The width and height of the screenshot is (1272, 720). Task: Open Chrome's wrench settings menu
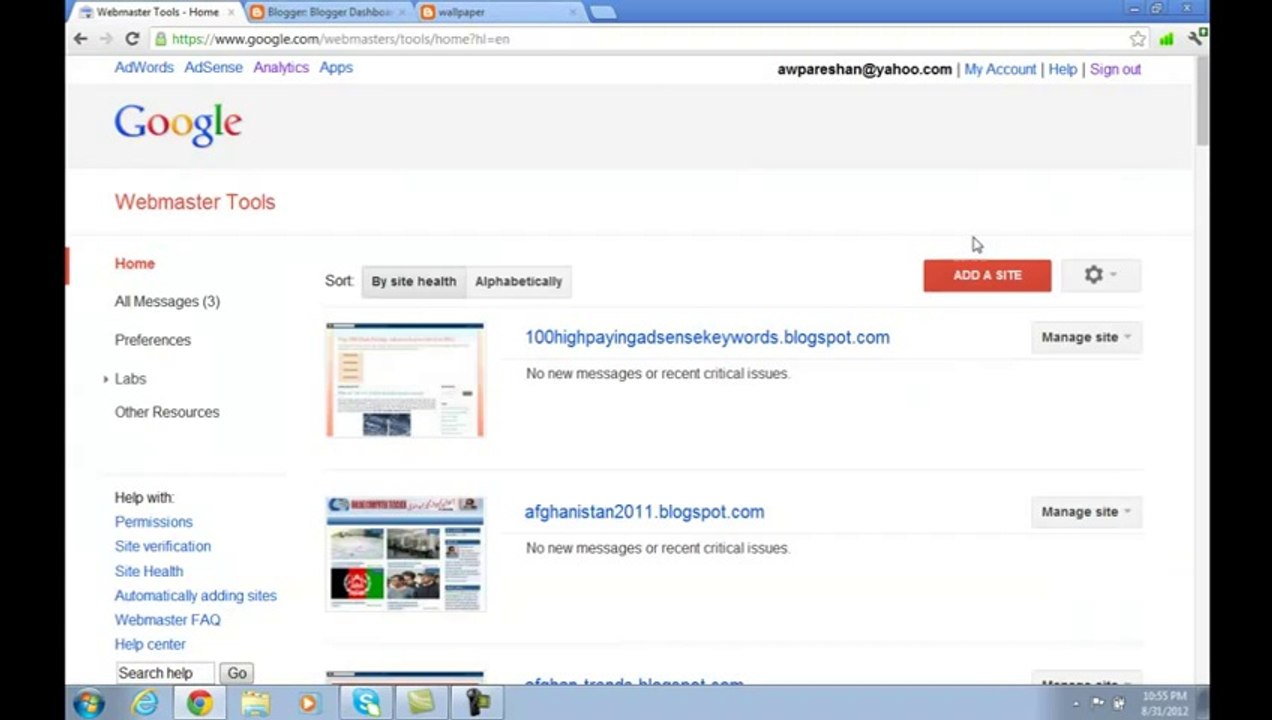pyautogui.click(x=1195, y=39)
